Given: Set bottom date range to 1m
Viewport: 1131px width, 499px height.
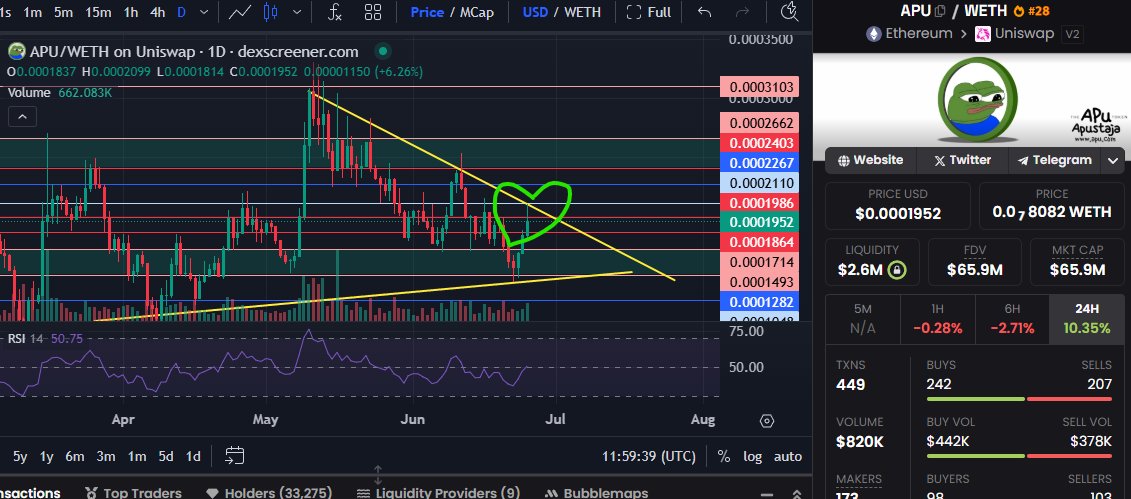Looking at the screenshot, I should [137, 456].
